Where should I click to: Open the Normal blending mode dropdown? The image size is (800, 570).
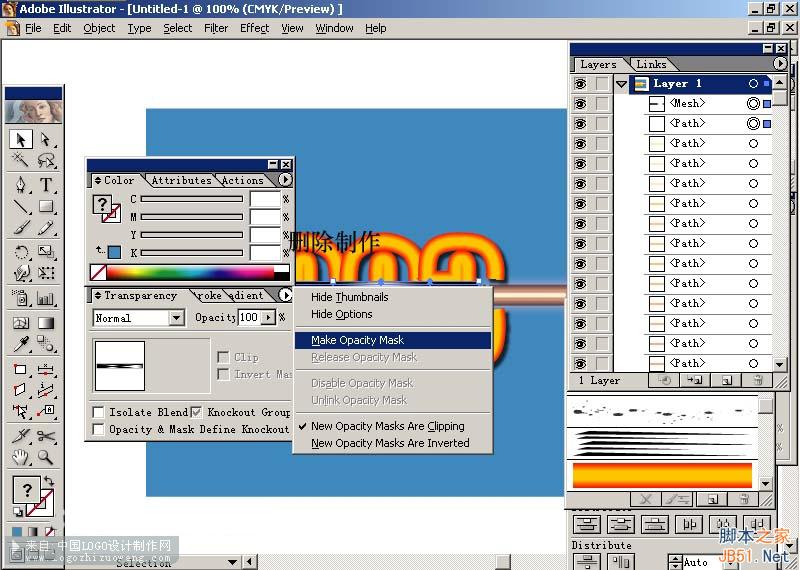click(x=177, y=318)
